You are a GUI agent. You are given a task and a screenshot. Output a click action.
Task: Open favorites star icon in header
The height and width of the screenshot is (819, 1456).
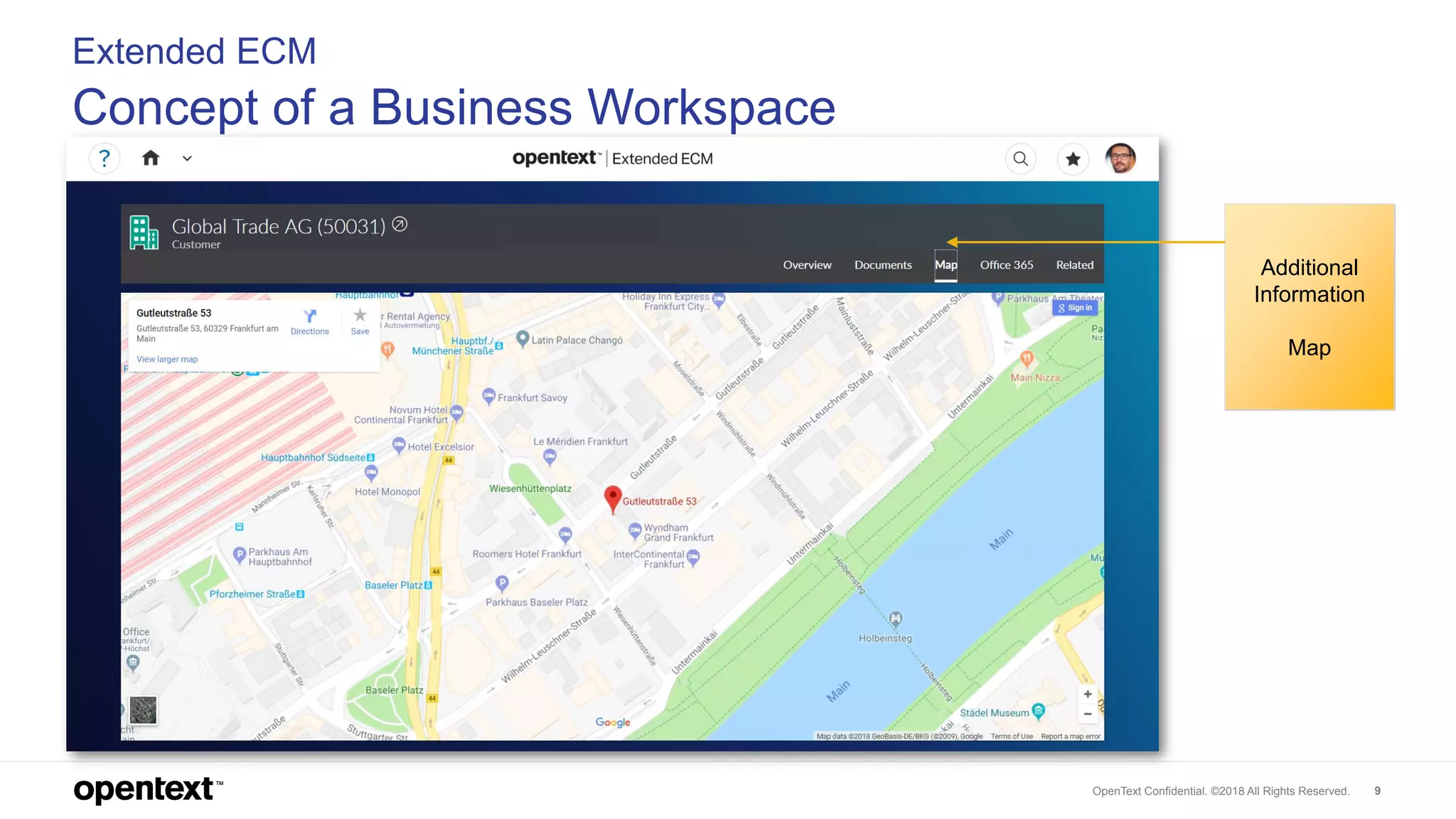[1073, 159]
